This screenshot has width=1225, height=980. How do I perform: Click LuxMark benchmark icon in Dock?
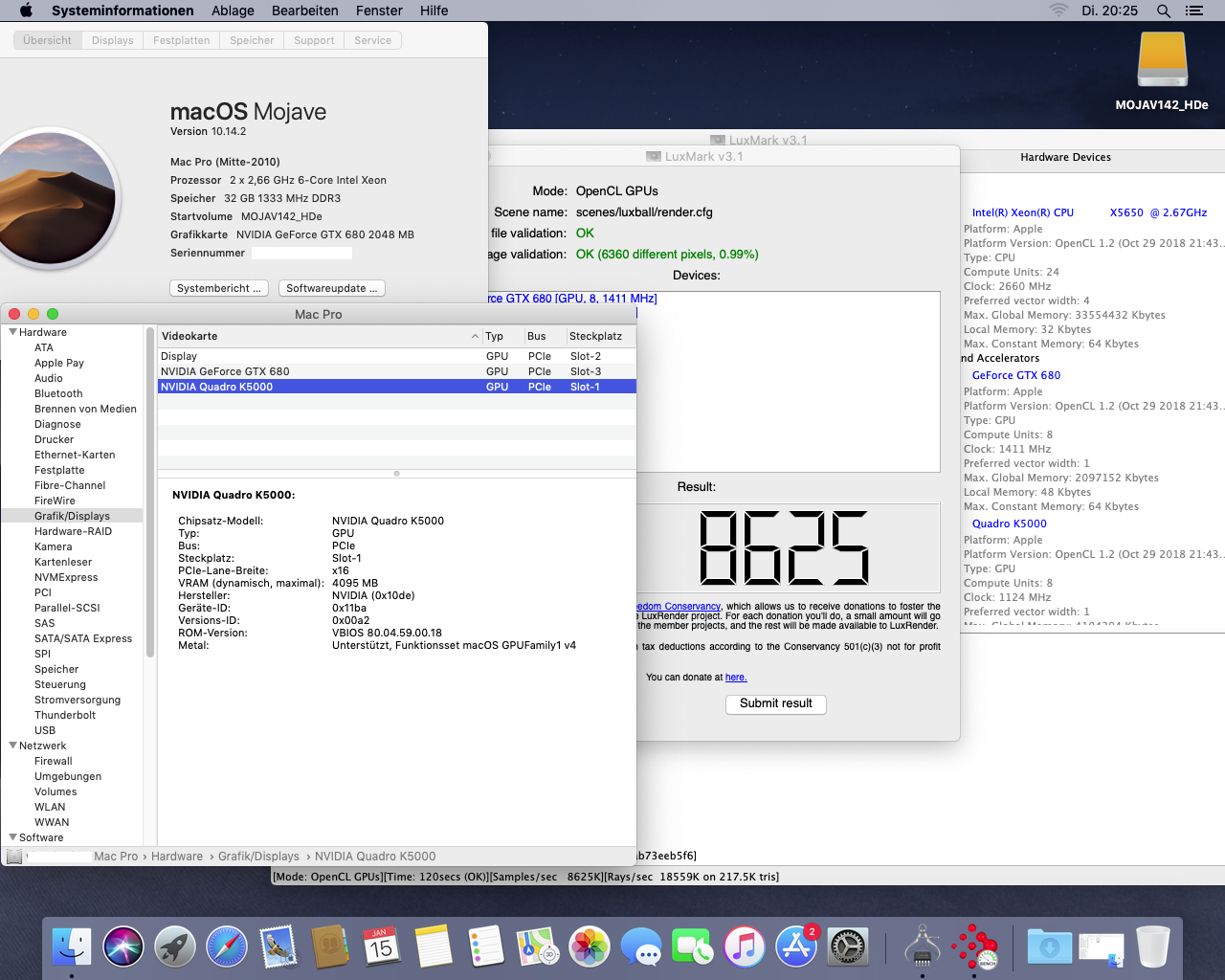point(974,947)
